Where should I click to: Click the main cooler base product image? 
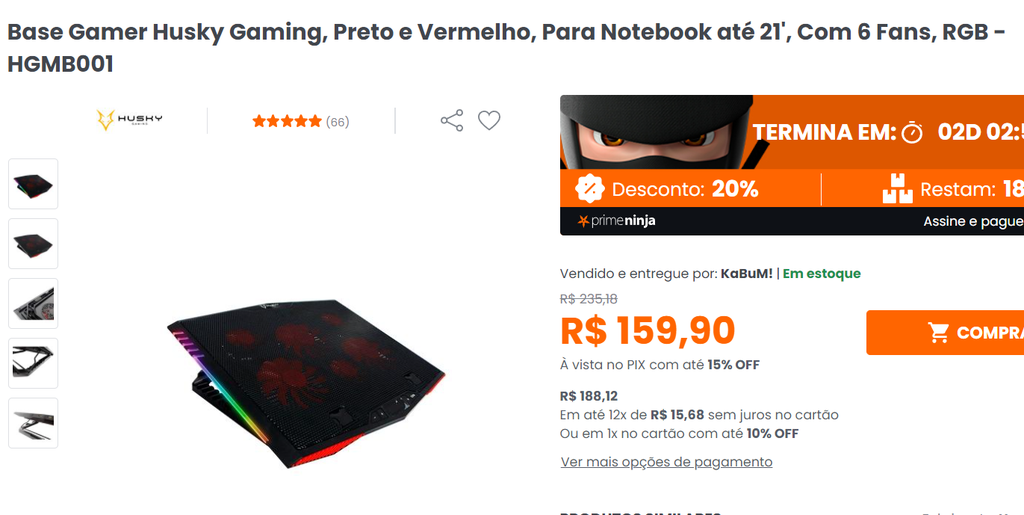306,383
